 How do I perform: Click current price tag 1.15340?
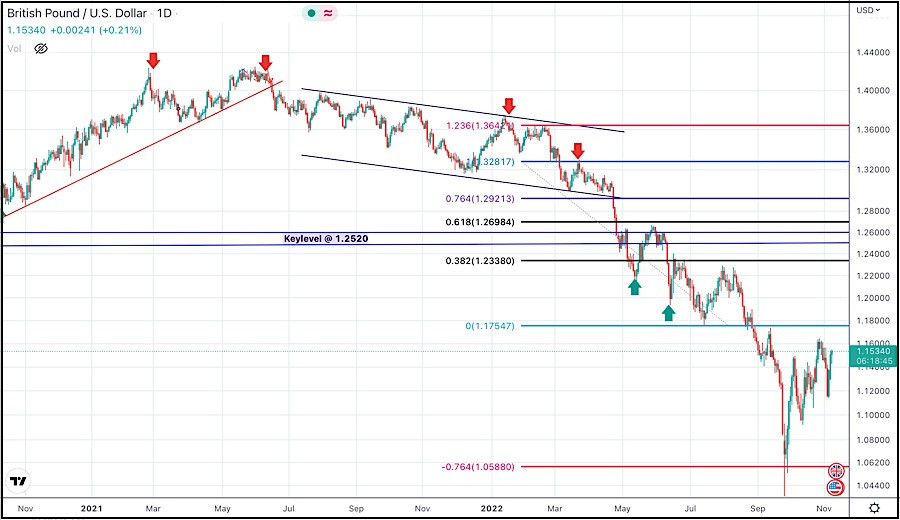874,351
